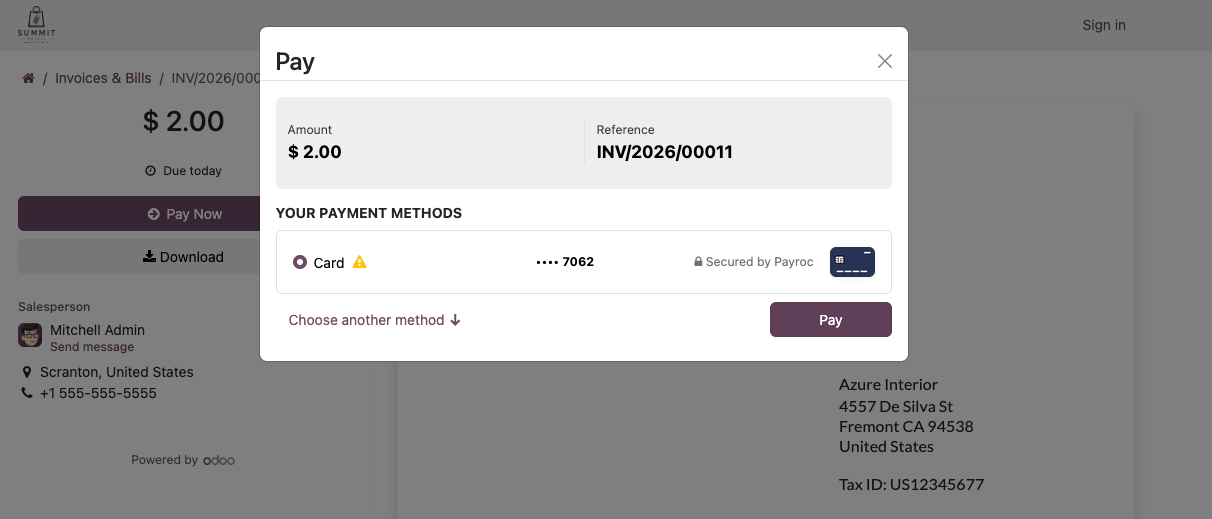Select the Card radio button
This screenshot has width=1212, height=519.
click(300, 262)
